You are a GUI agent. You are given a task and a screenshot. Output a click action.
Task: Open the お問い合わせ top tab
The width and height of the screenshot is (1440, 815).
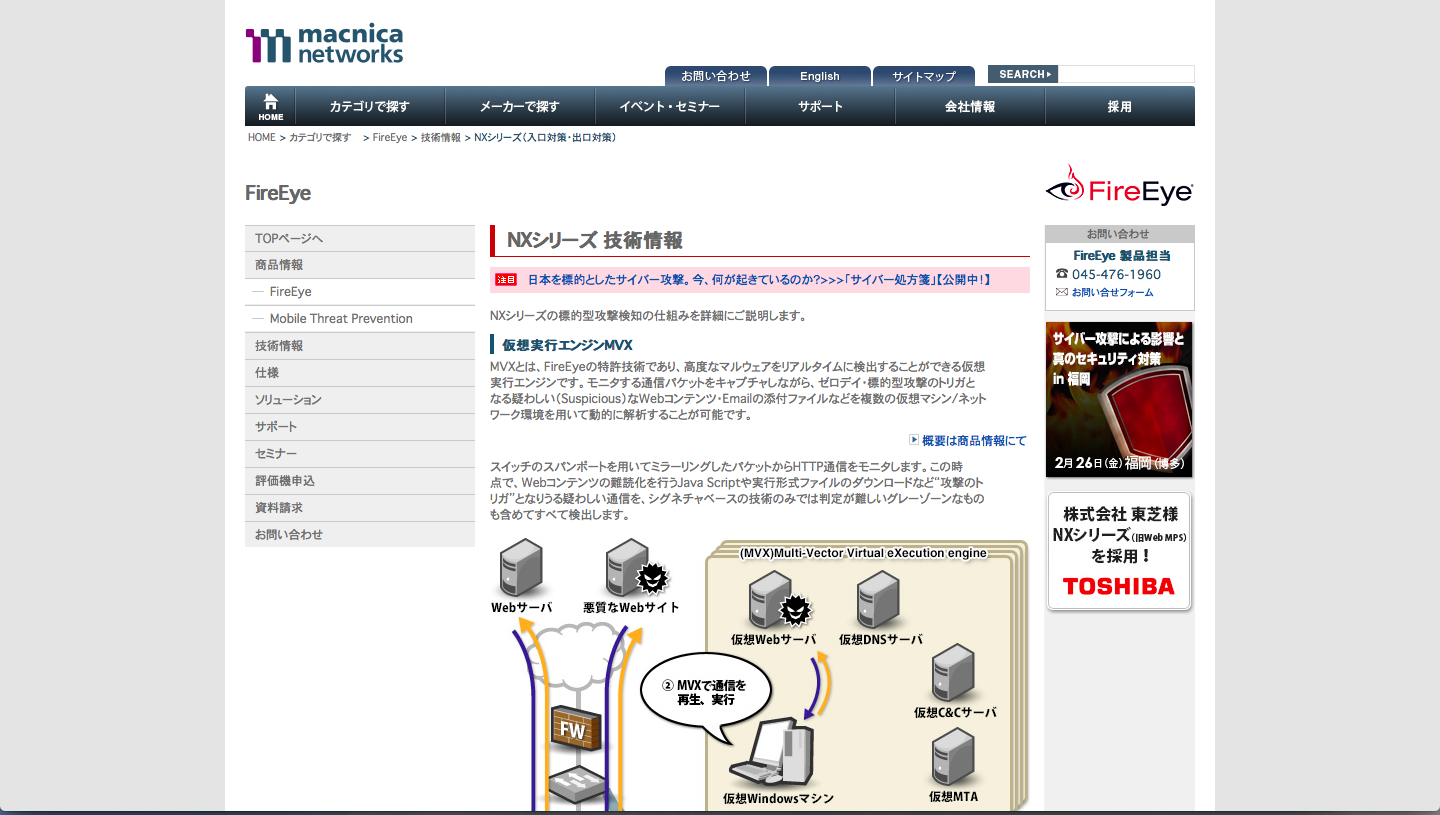[x=716, y=76]
